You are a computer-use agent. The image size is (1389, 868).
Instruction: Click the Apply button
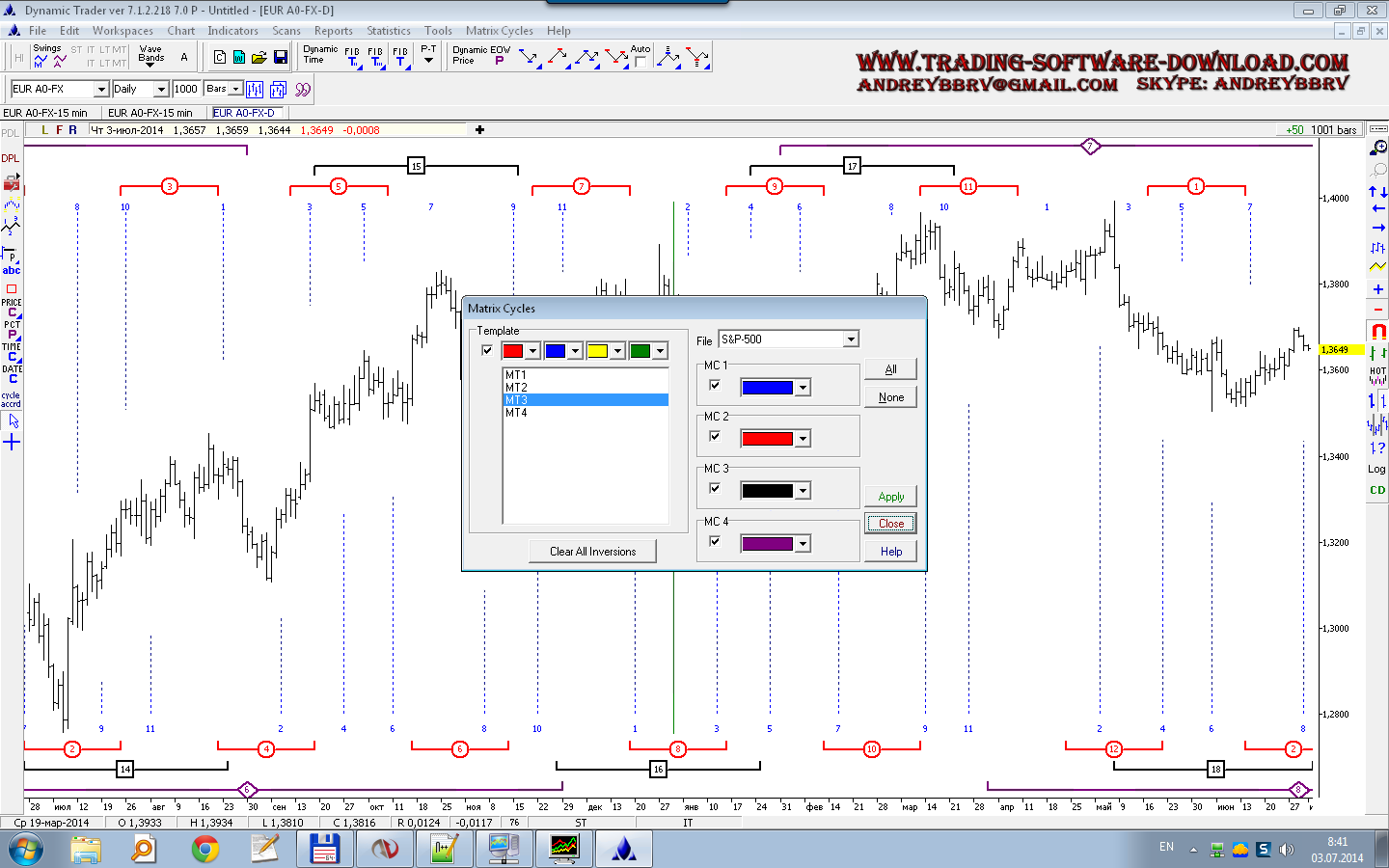pyautogui.click(x=890, y=497)
